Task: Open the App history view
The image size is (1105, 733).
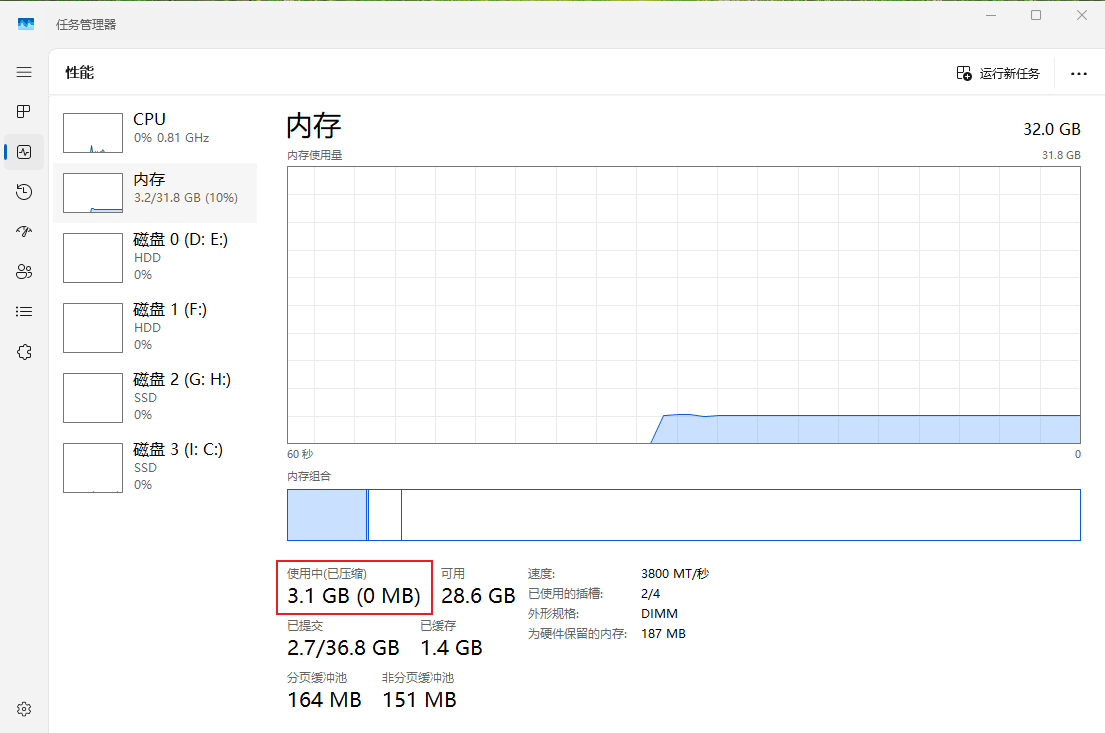Action: (x=24, y=192)
